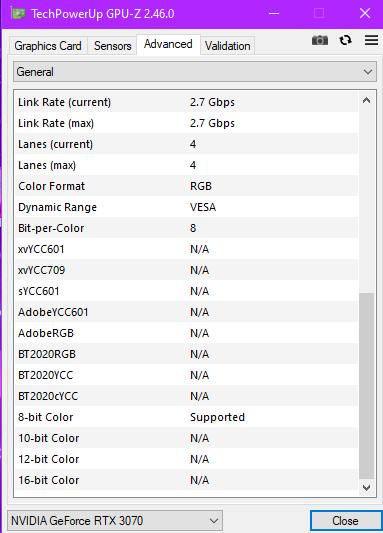This screenshot has width=383, height=533.
Task: Click the refresh icon
Action: point(346,40)
